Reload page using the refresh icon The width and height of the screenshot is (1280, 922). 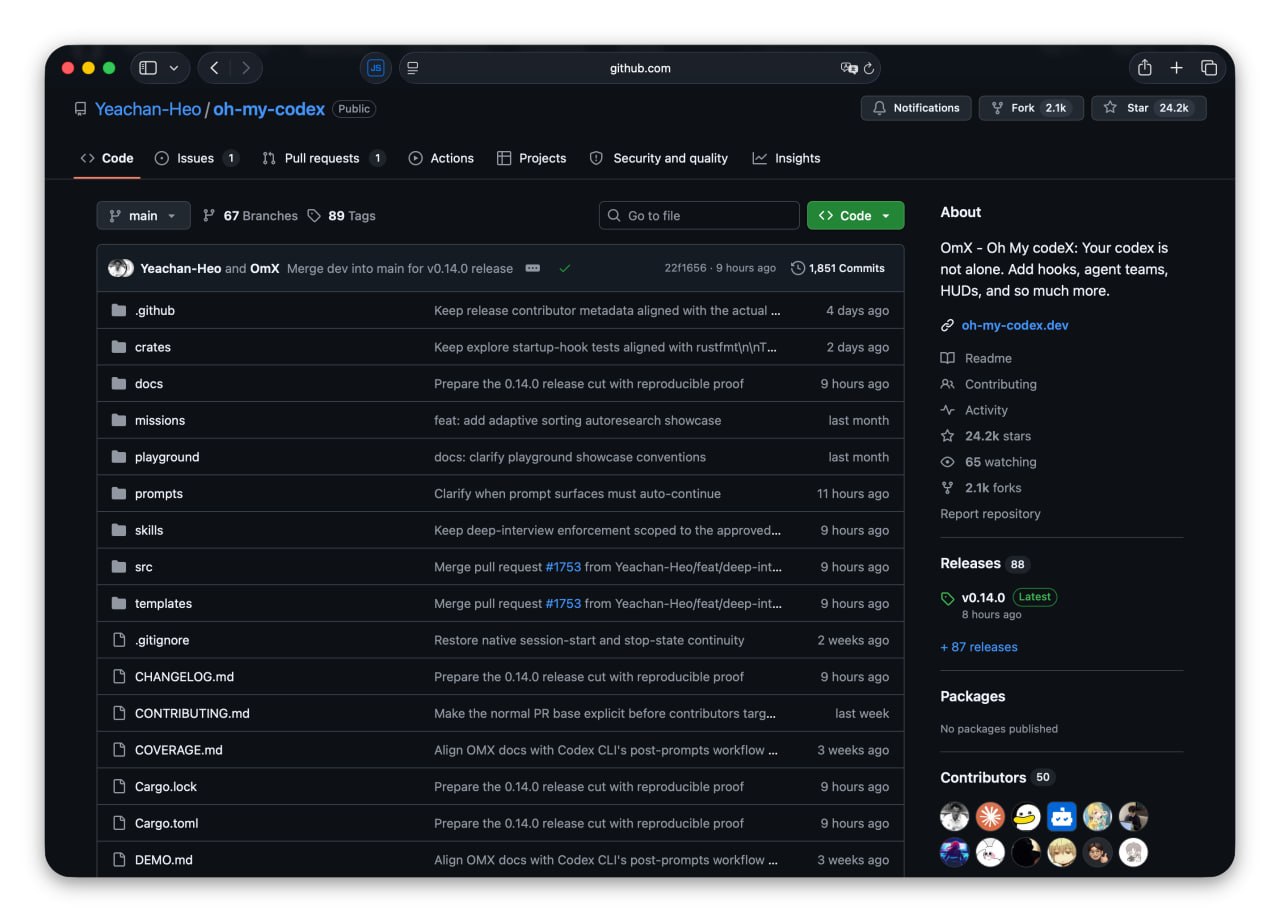(x=869, y=68)
